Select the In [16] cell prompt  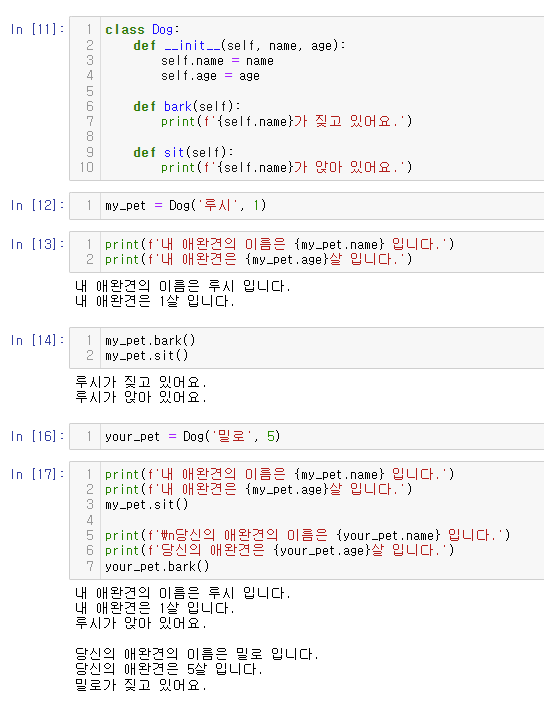38,437
